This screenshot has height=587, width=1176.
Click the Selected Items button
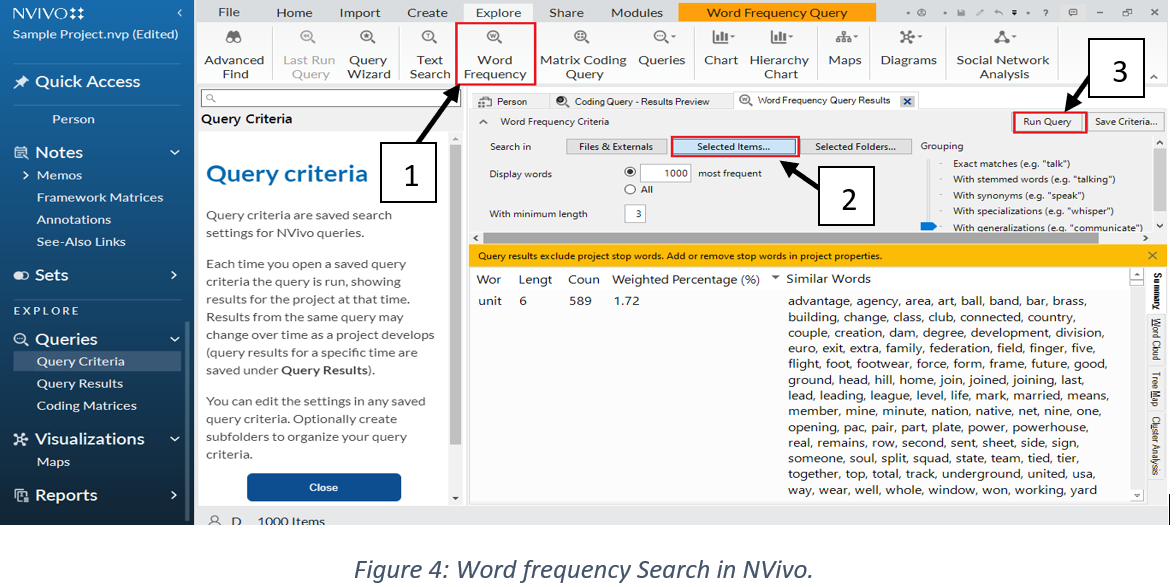(x=734, y=145)
